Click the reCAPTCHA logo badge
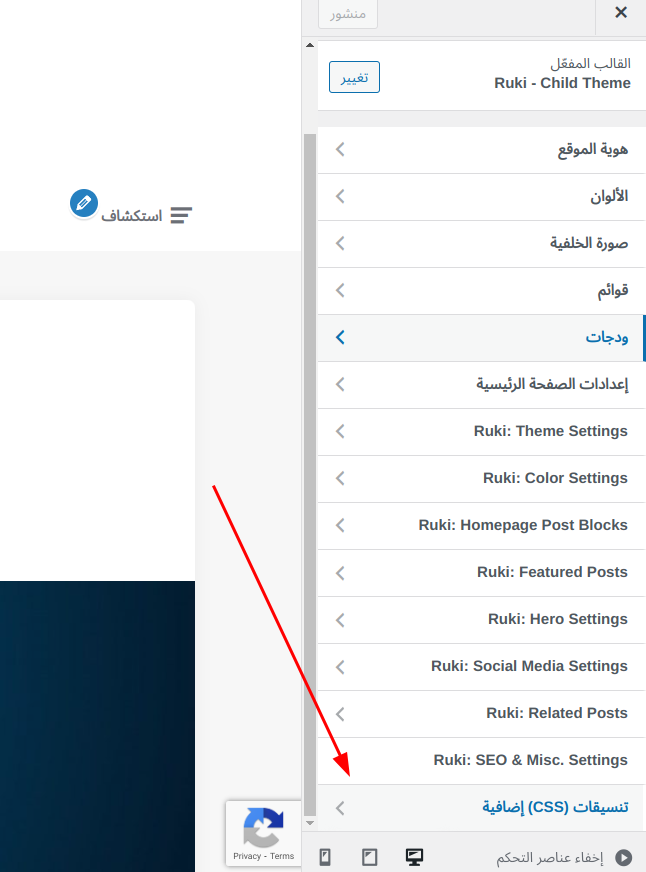The width and height of the screenshot is (646, 872). 264,828
